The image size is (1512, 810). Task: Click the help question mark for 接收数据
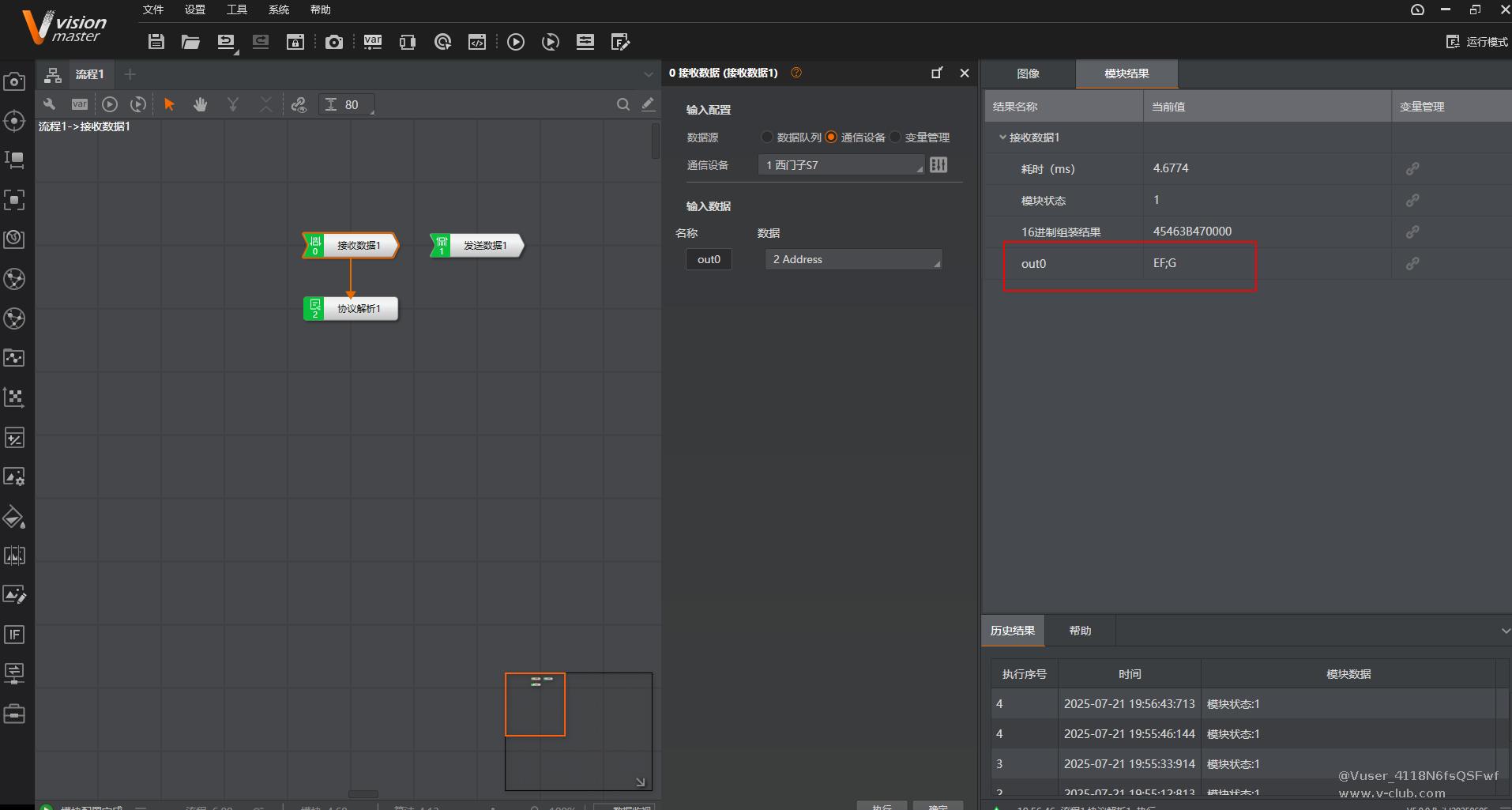coord(796,73)
